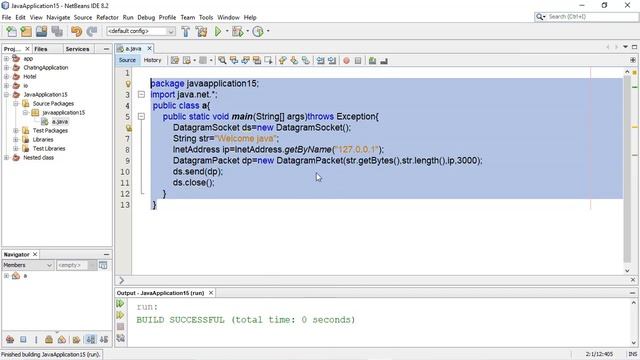Click the Toggle Bookmark editor icon
Screen dimensions: 640x360
click(x=306, y=60)
